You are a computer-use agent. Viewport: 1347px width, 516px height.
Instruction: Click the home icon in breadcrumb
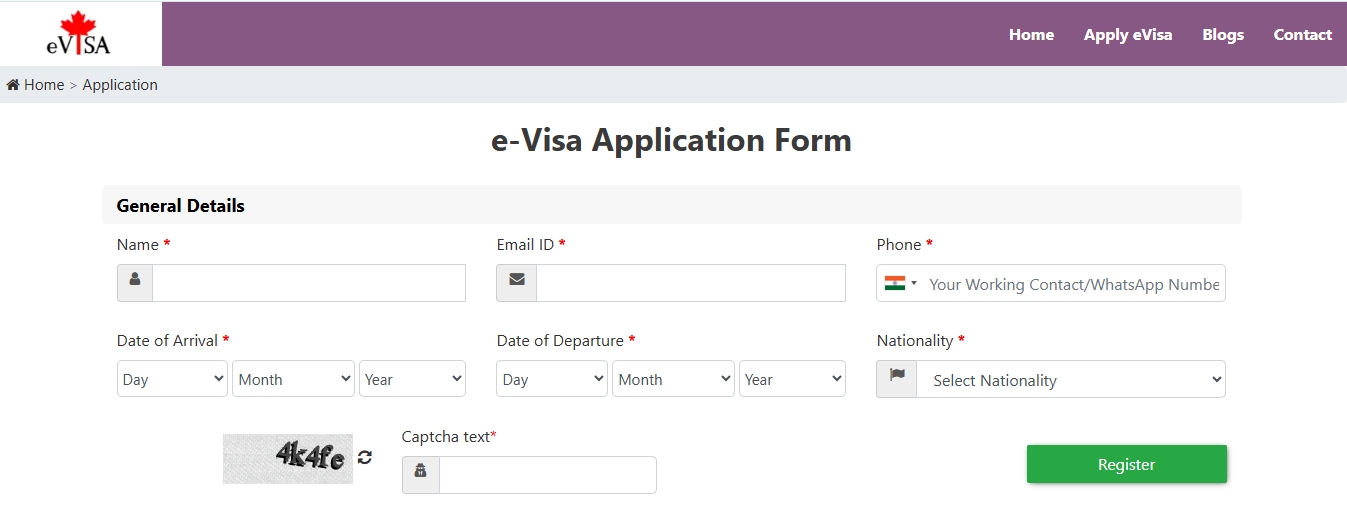point(13,85)
